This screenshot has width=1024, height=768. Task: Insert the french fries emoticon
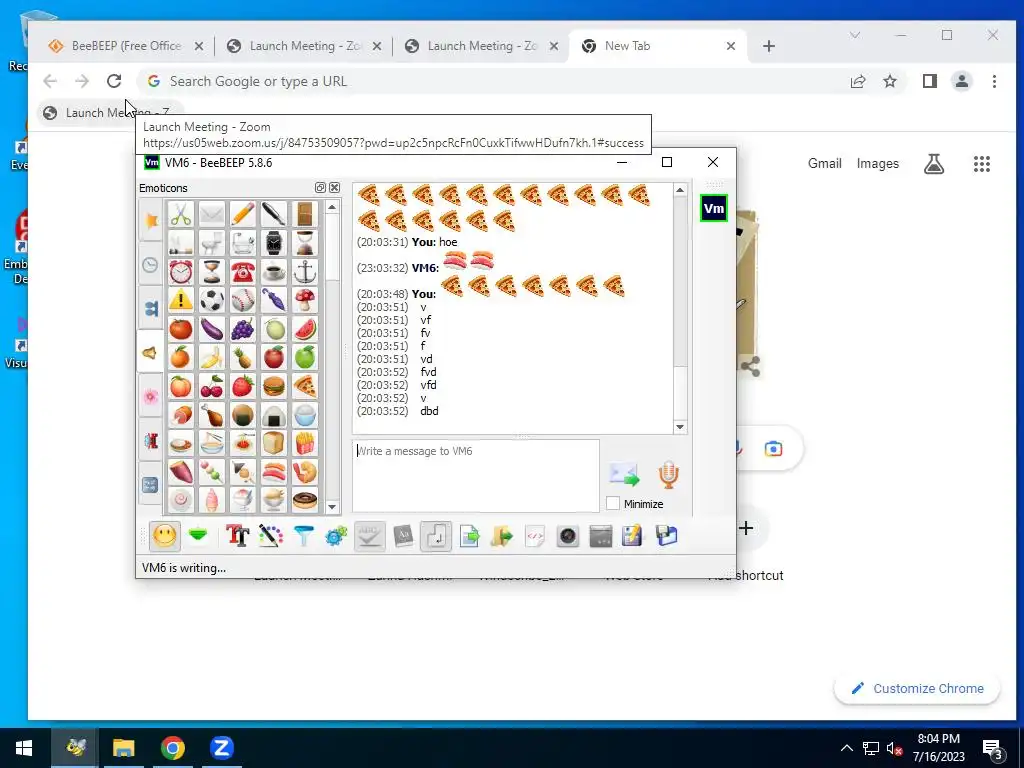[304, 443]
